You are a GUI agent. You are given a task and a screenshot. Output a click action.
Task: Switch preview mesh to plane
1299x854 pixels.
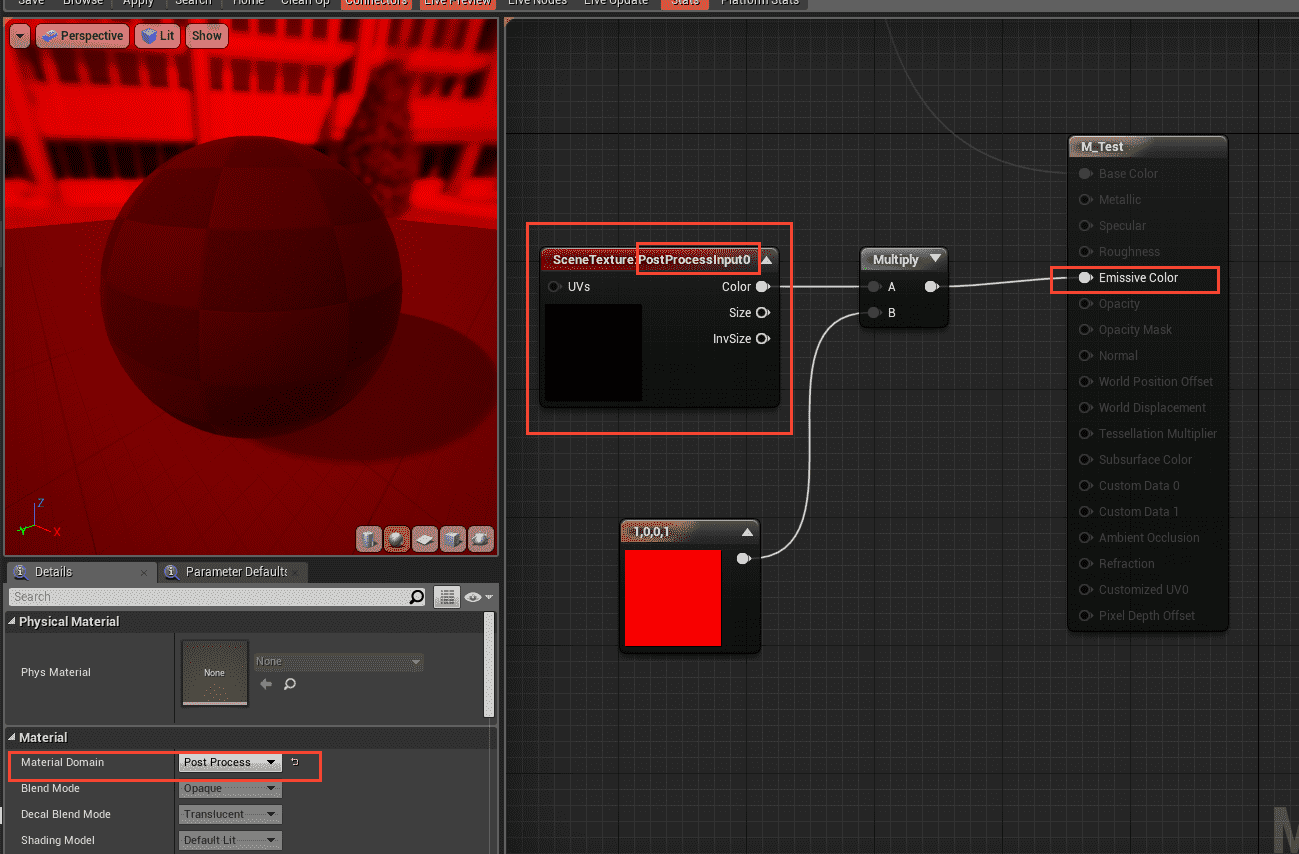pos(425,540)
